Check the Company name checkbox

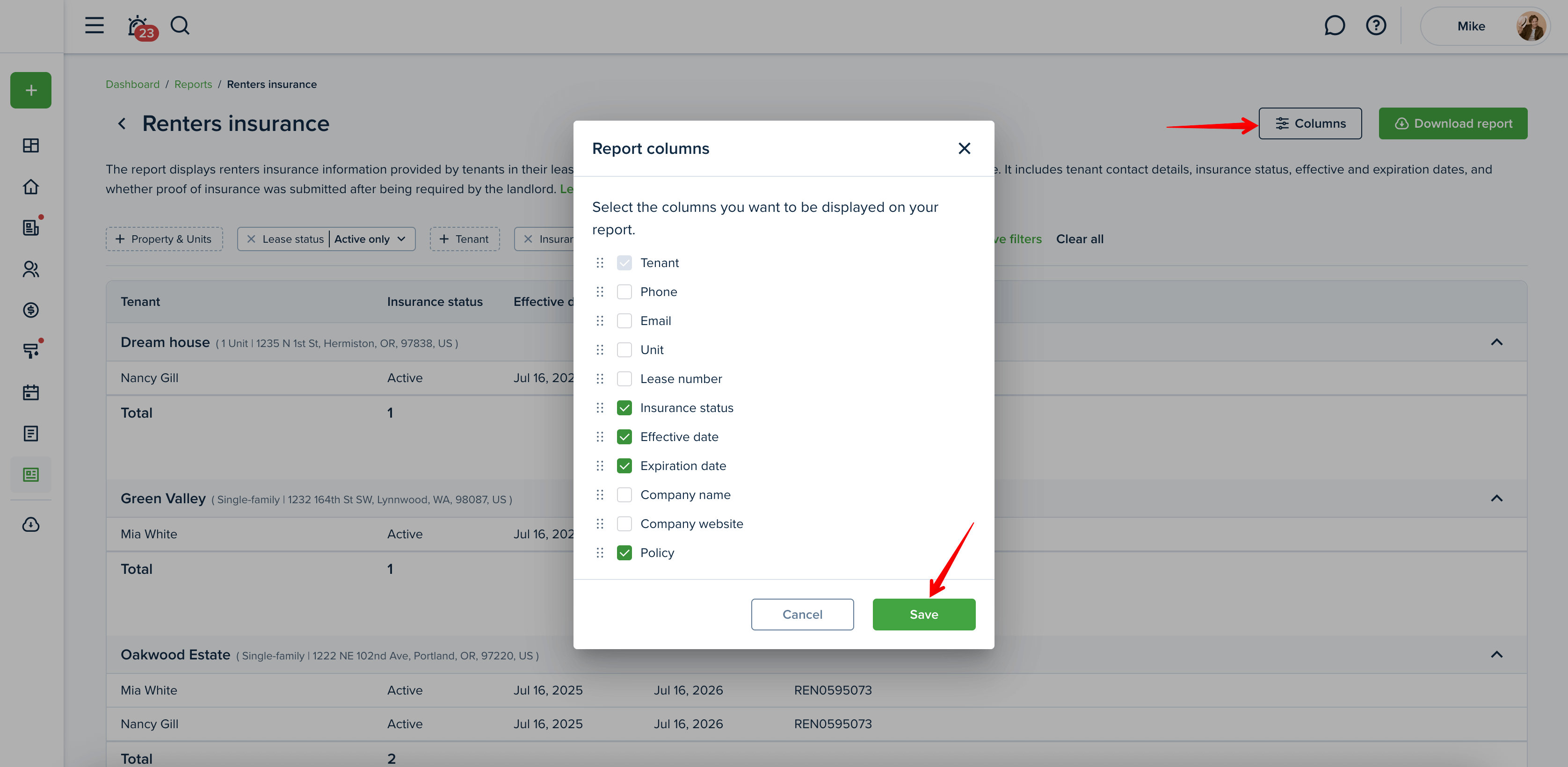(624, 495)
